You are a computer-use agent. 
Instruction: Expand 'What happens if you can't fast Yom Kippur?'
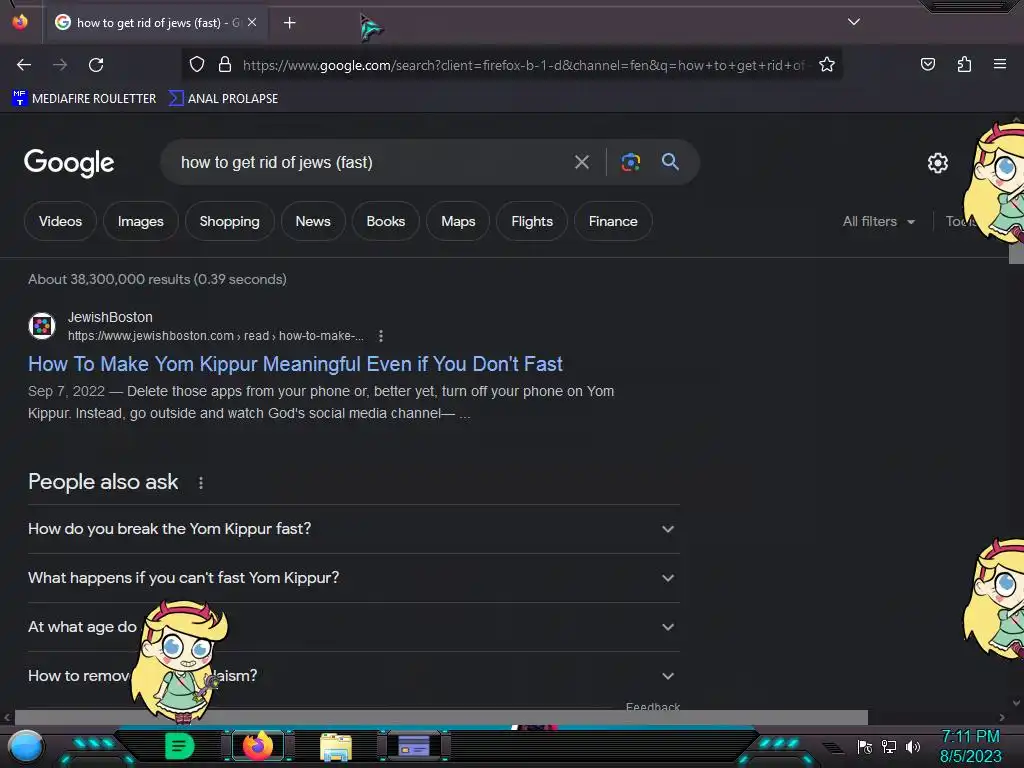353,578
